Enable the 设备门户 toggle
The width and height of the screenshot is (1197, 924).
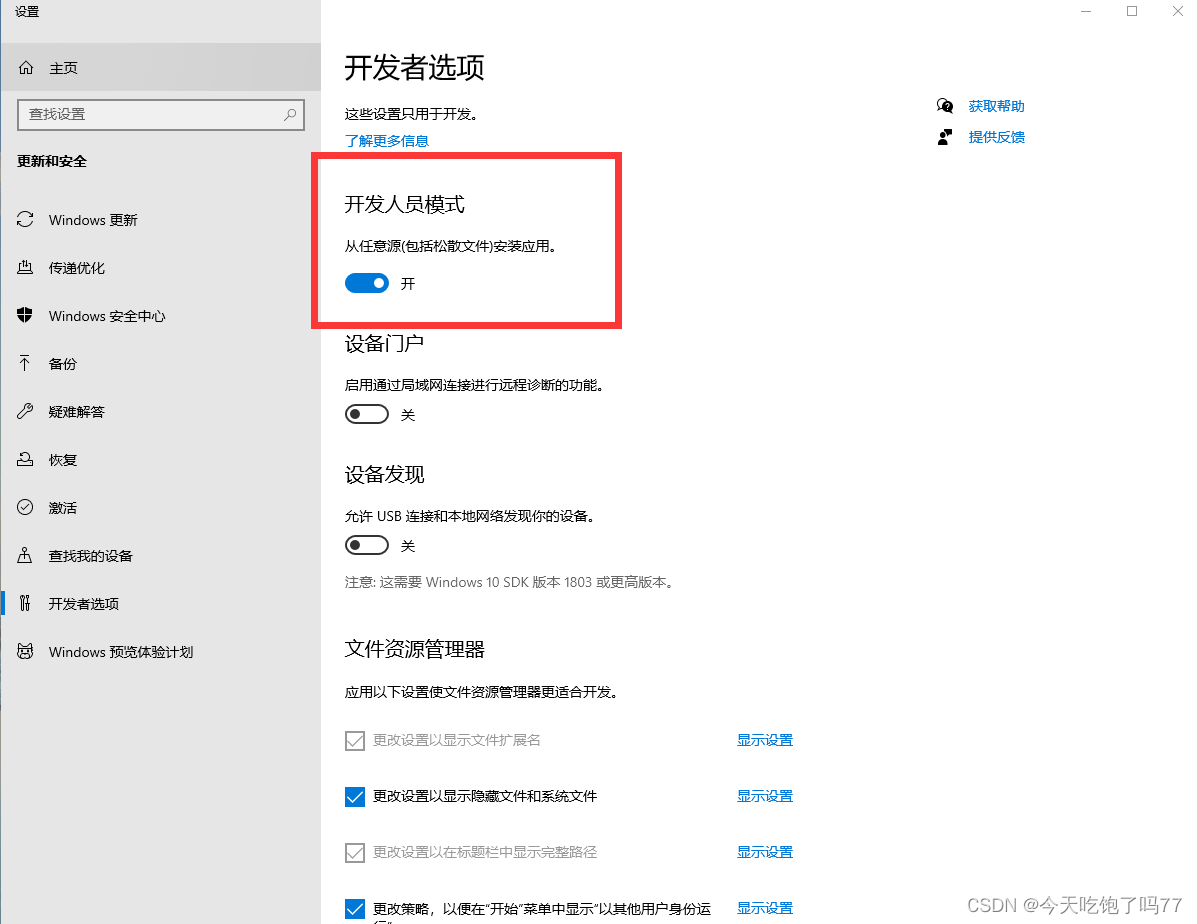click(x=366, y=413)
